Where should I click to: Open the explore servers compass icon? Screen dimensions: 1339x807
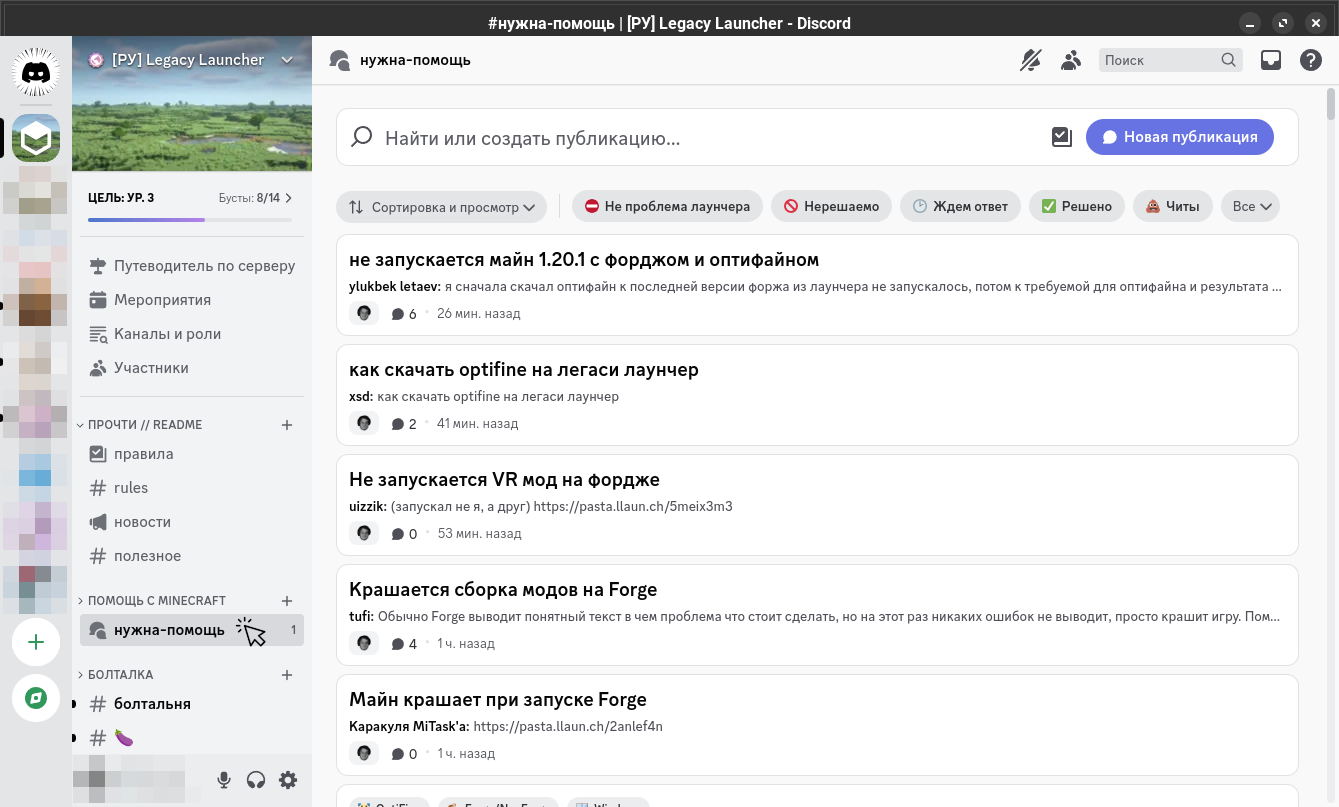point(36,698)
